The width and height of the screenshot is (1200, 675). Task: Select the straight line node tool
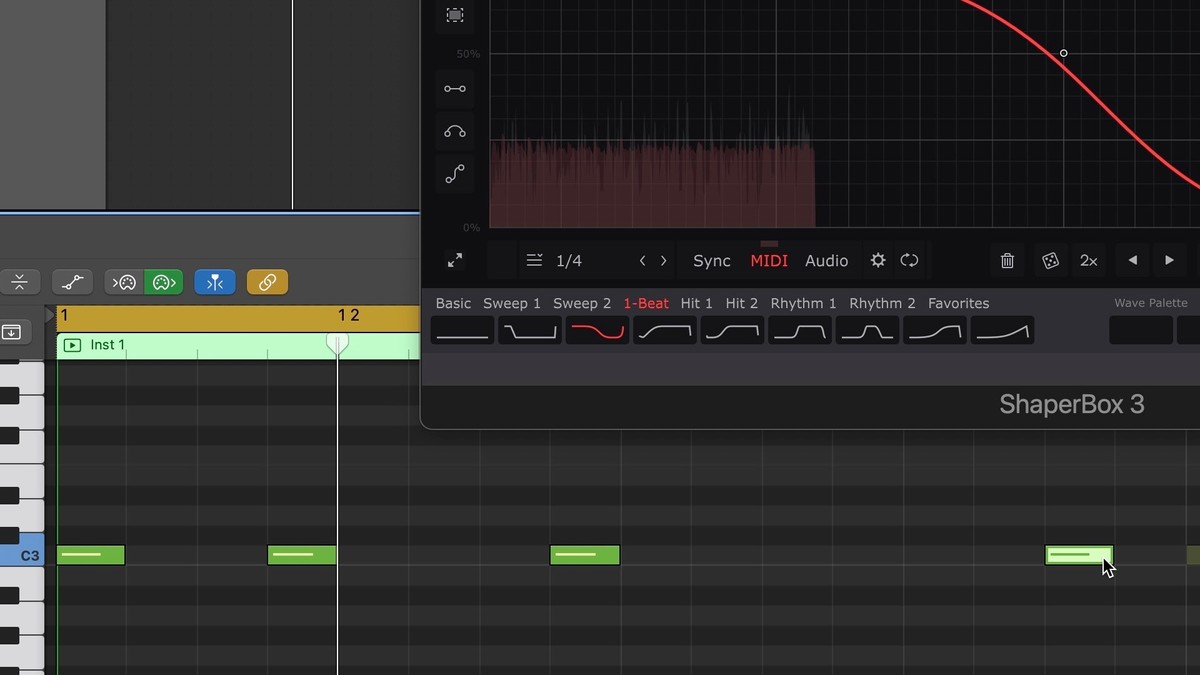tap(455, 89)
